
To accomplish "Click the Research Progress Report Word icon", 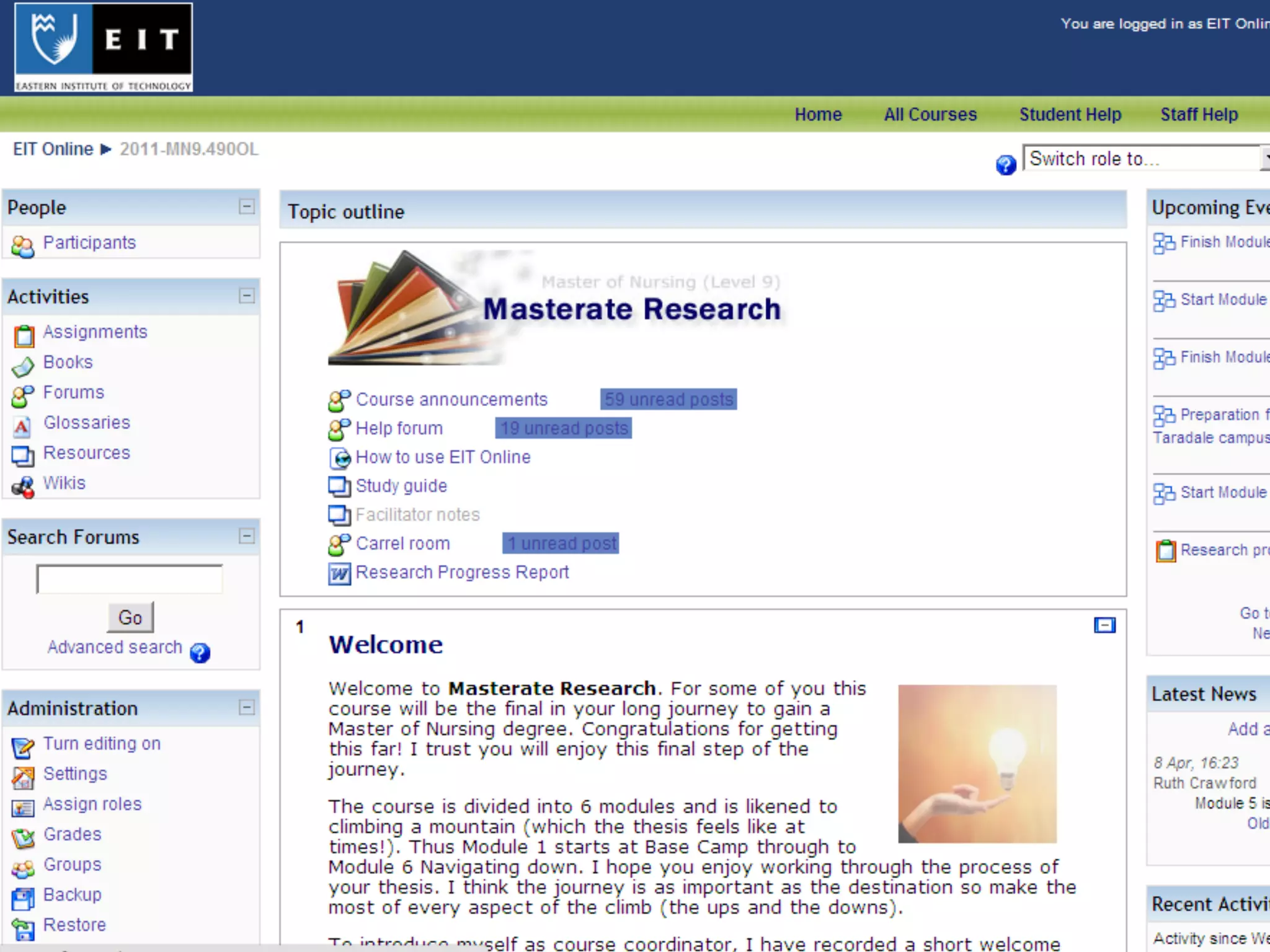I will click(339, 573).
